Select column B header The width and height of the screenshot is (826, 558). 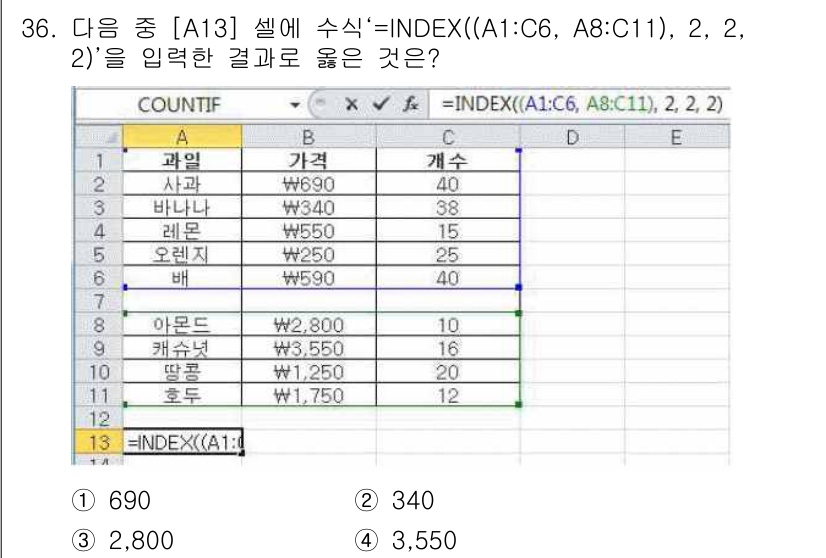pyautogui.click(x=309, y=137)
